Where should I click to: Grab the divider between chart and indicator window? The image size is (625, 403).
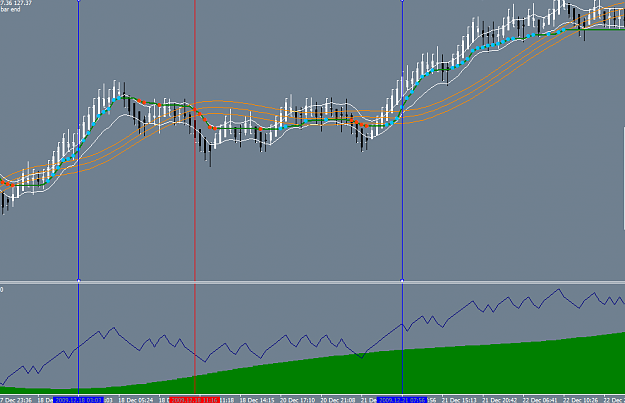click(x=312, y=282)
